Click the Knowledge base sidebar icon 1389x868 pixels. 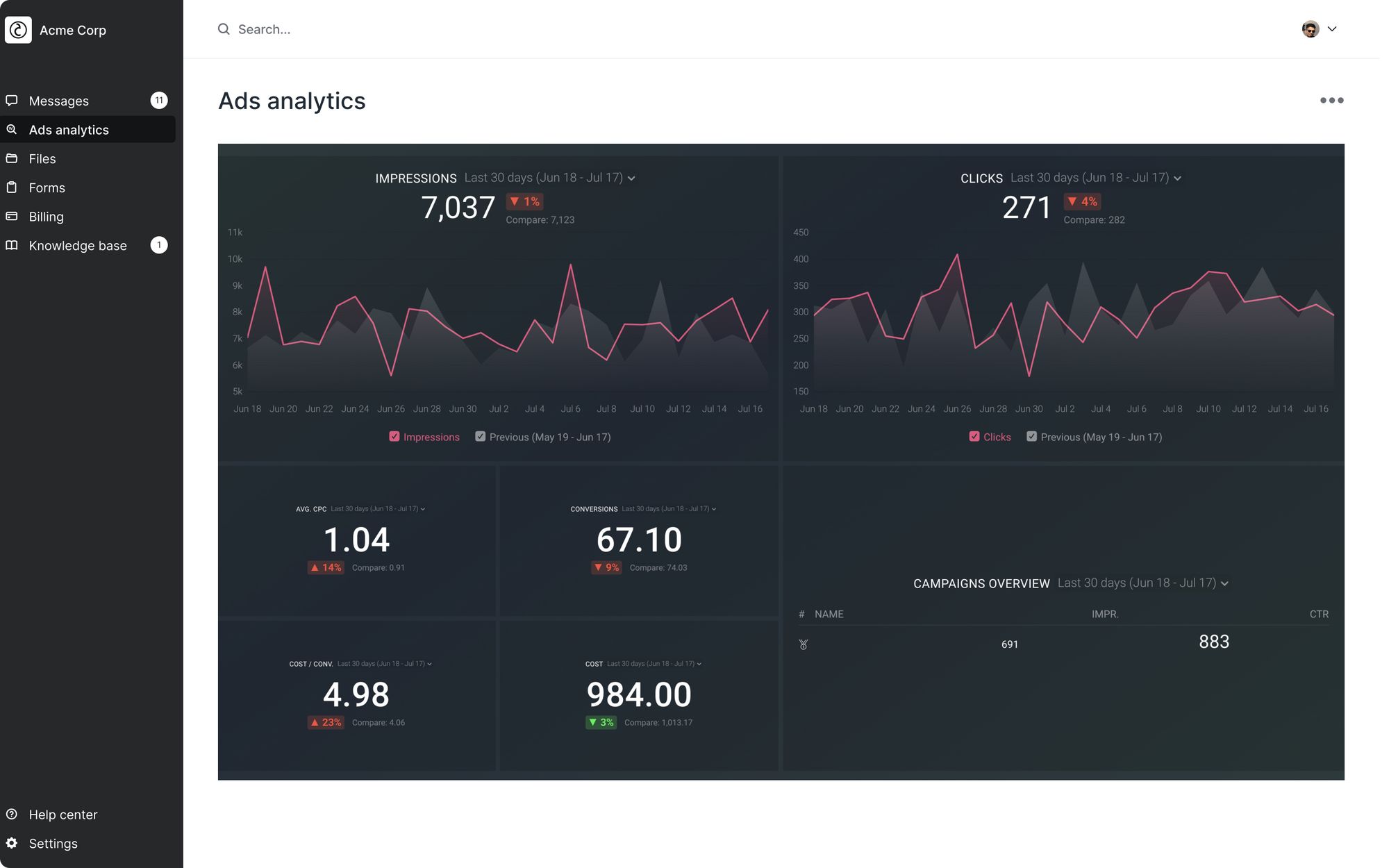point(14,245)
